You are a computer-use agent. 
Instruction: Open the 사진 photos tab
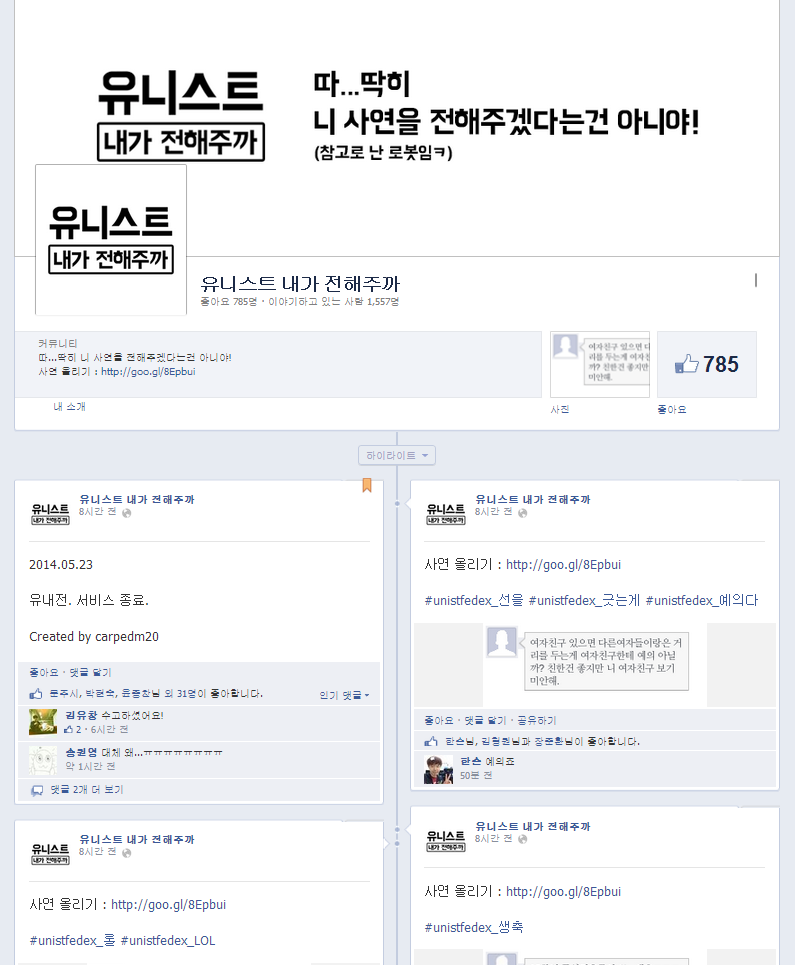pyautogui.click(x=559, y=409)
